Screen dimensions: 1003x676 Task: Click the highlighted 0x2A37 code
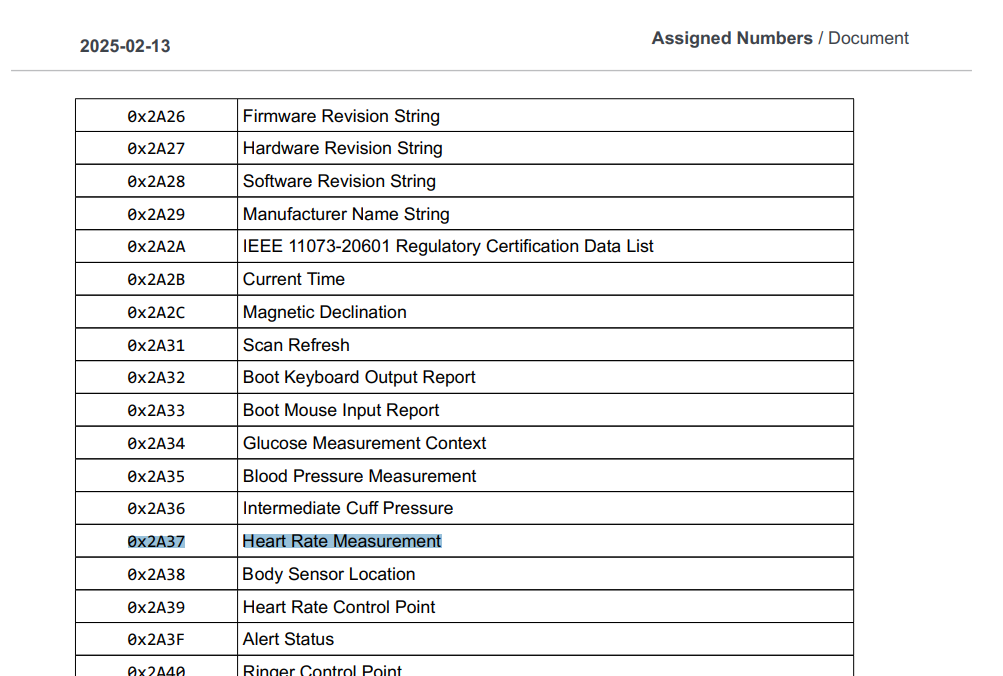(x=156, y=542)
